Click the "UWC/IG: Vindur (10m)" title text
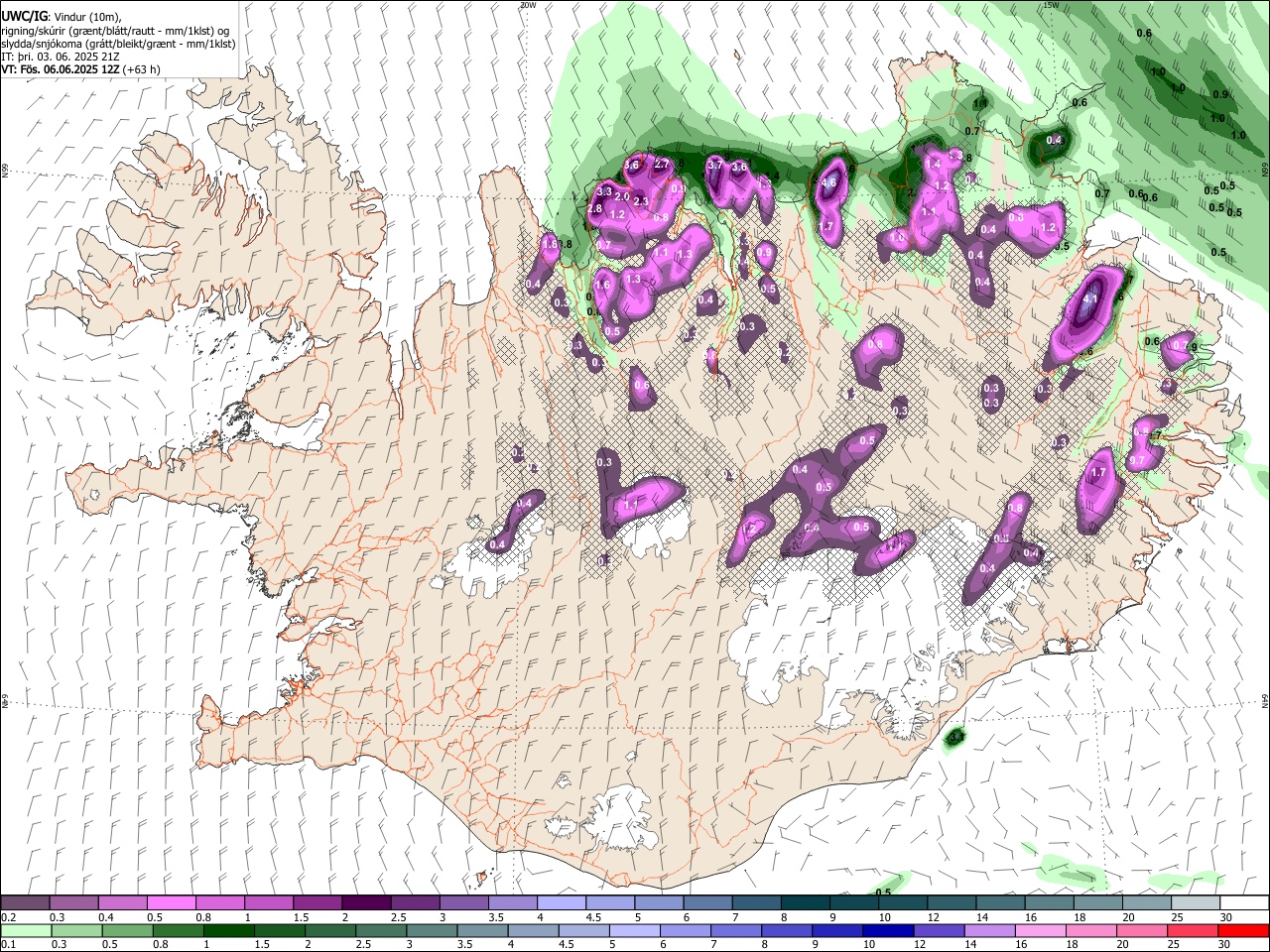1270x952 pixels. (x=62, y=17)
